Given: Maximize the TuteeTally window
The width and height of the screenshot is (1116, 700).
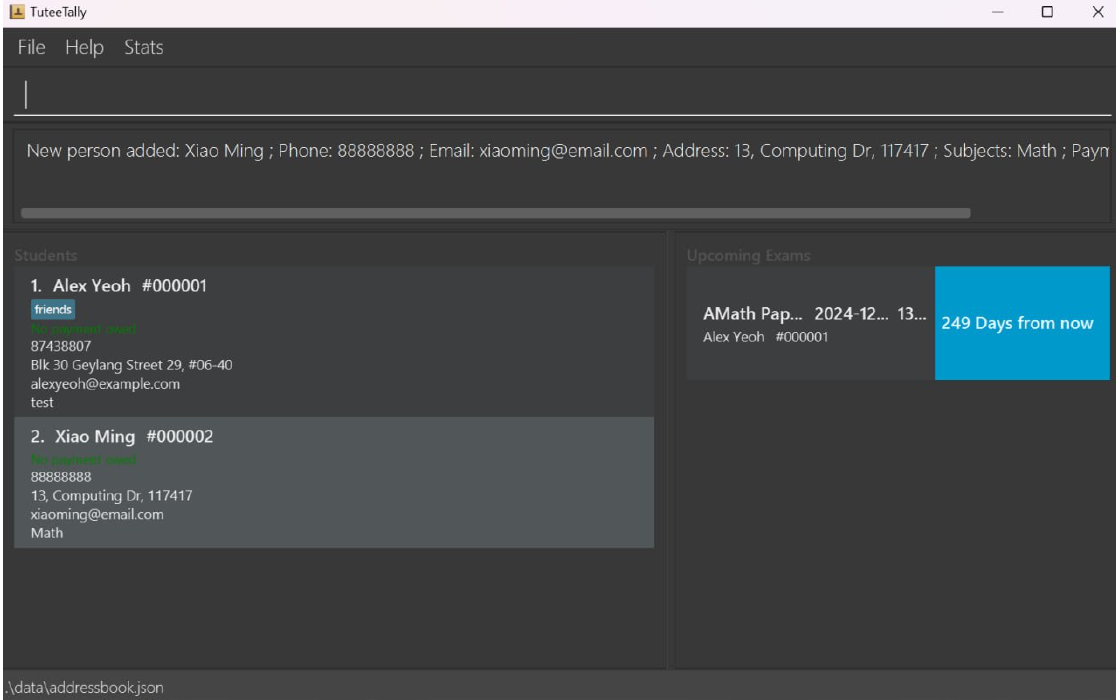Looking at the screenshot, I should click(x=1047, y=12).
